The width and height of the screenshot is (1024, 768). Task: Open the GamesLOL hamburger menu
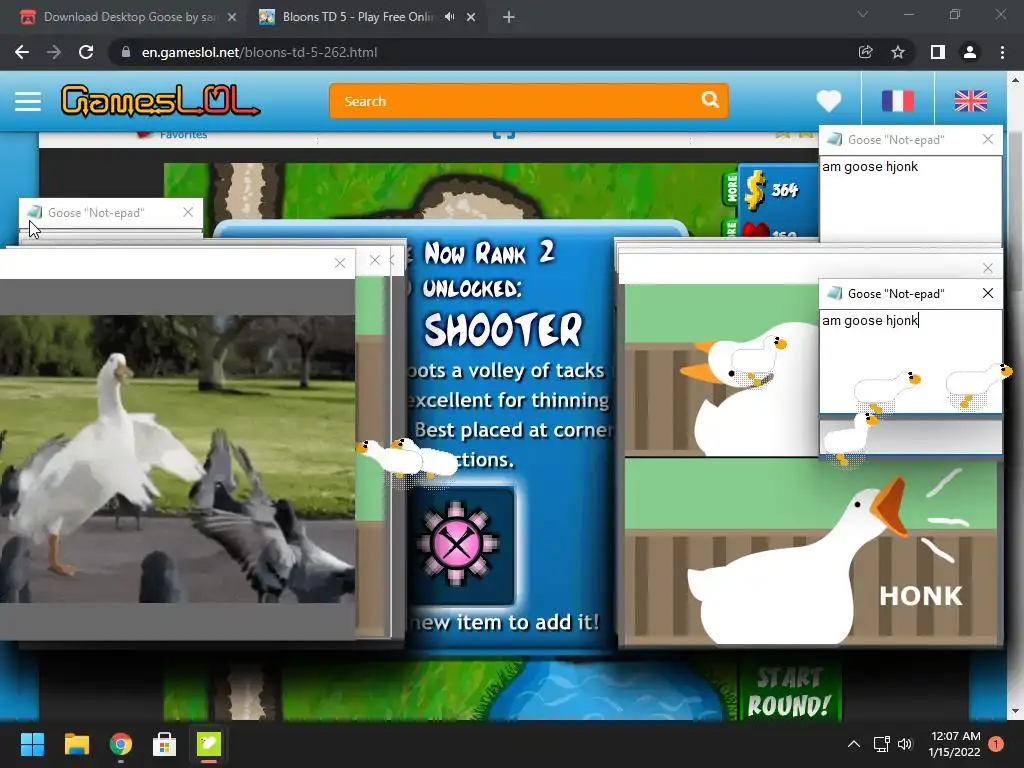pyautogui.click(x=28, y=101)
